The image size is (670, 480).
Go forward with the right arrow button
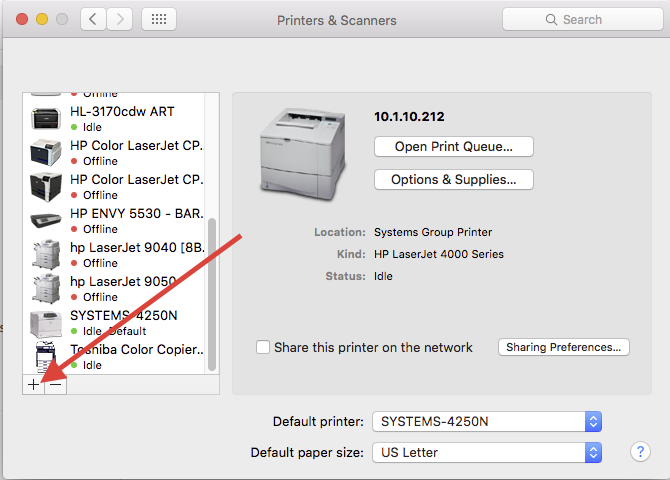120,19
